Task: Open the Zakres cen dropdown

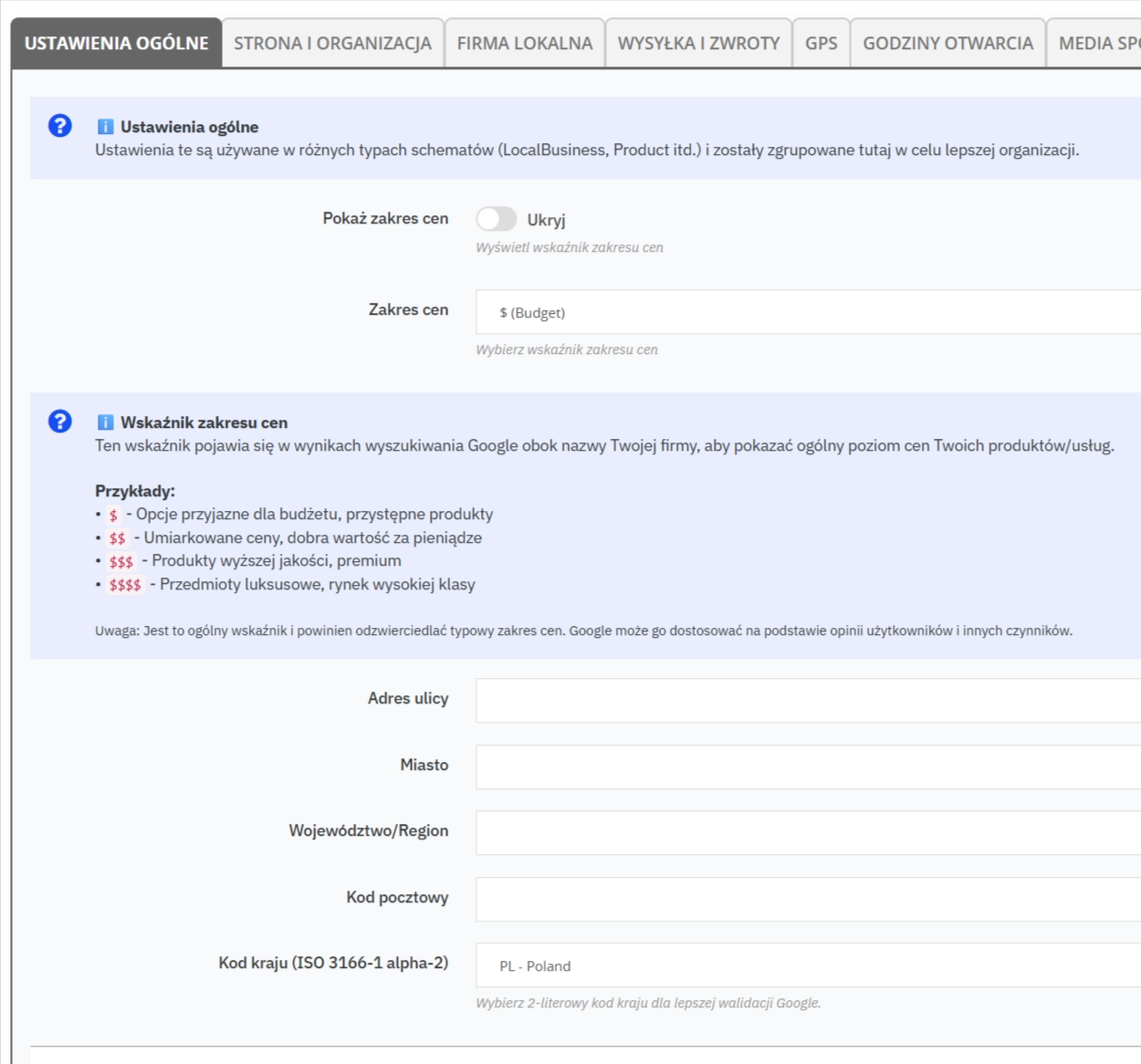Action: [807, 312]
